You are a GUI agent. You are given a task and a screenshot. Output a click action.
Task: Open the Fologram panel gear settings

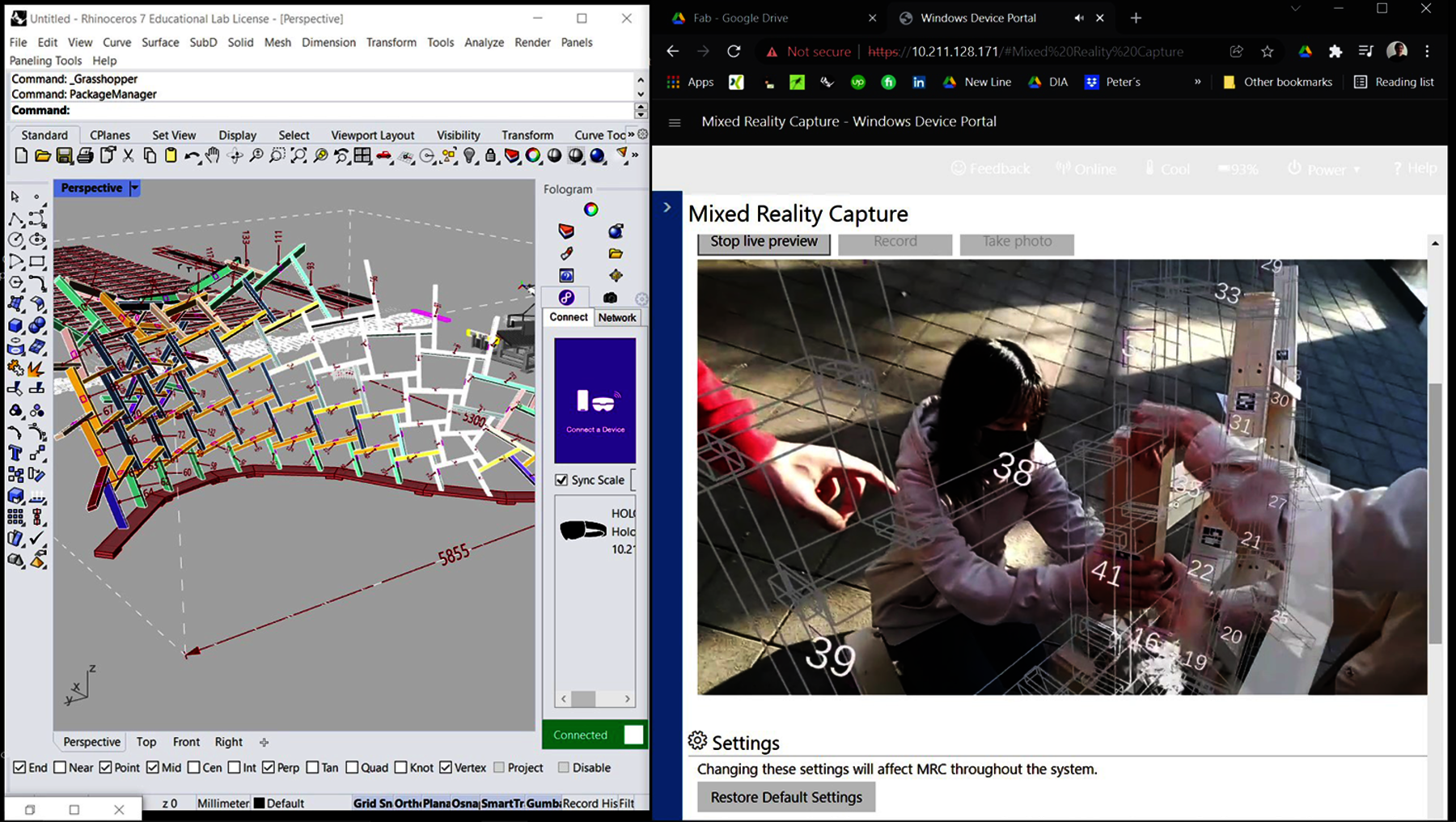coord(641,299)
